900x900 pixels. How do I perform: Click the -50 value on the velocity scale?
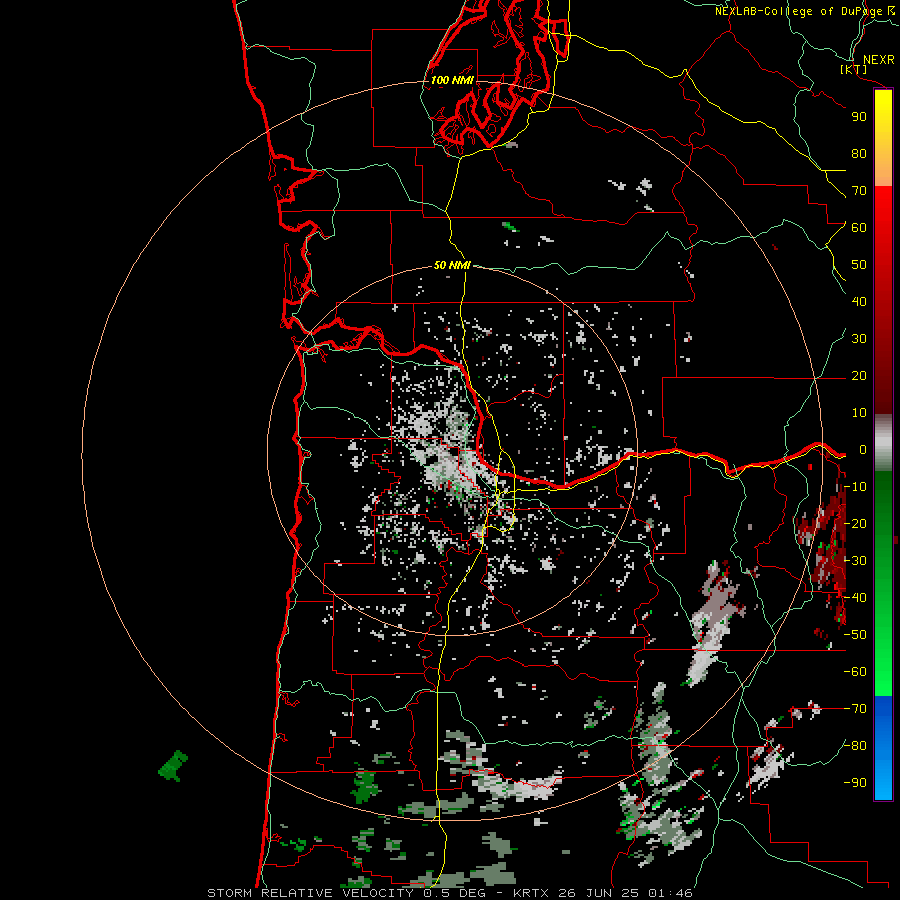click(x=855, y=635)
